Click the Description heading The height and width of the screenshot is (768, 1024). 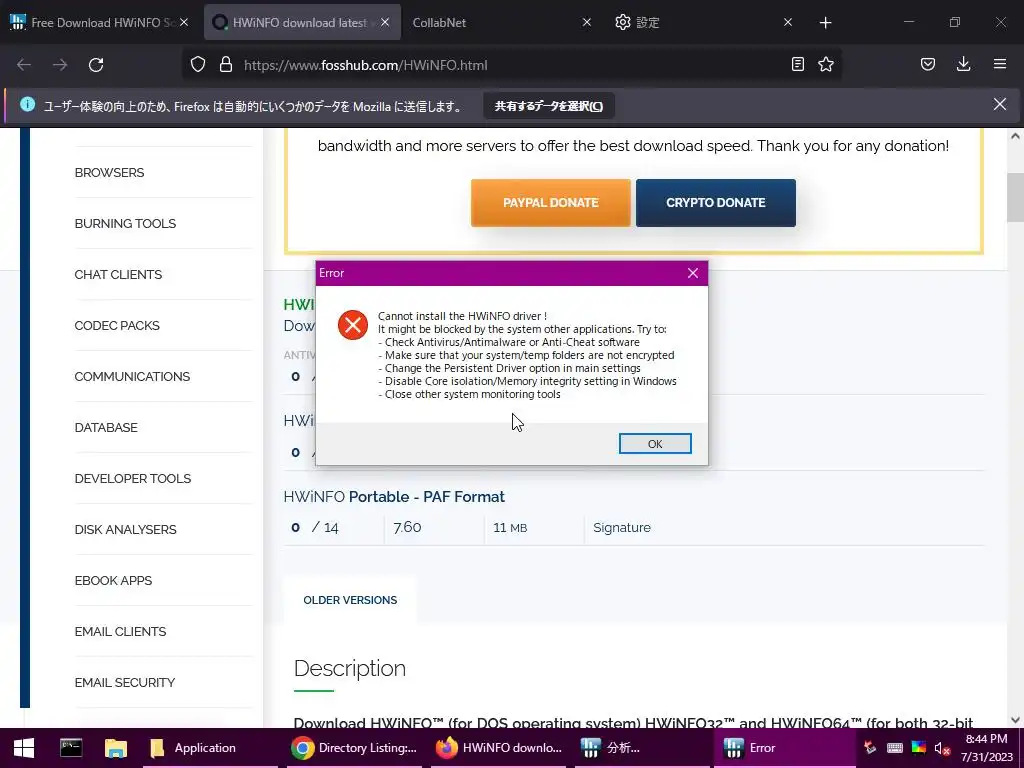(x=349, y=668)
